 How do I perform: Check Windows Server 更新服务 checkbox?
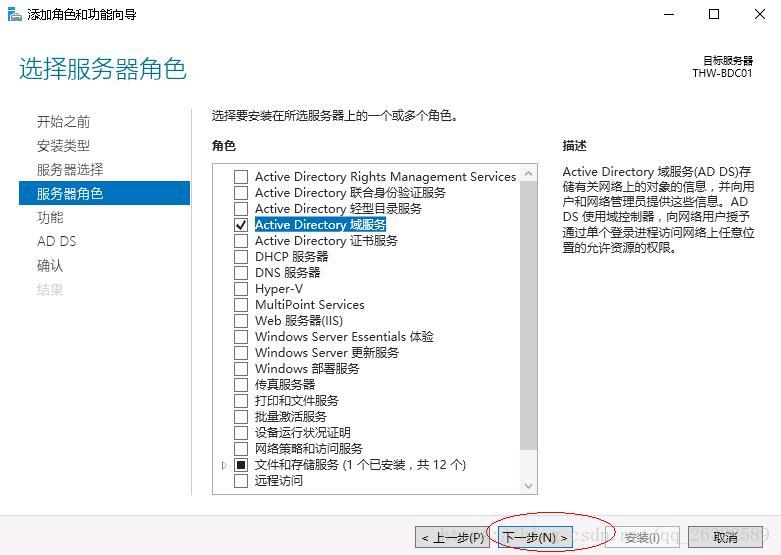pos(241,352)
